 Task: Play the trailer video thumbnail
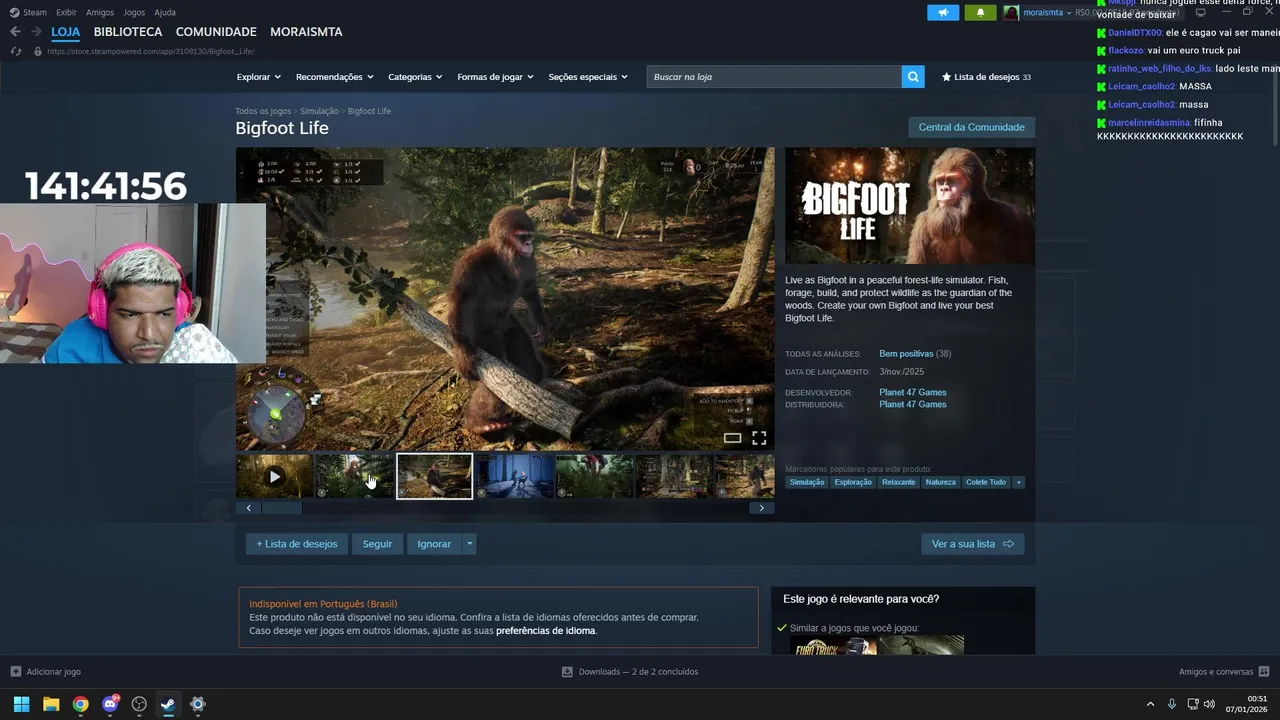[274, 476]
